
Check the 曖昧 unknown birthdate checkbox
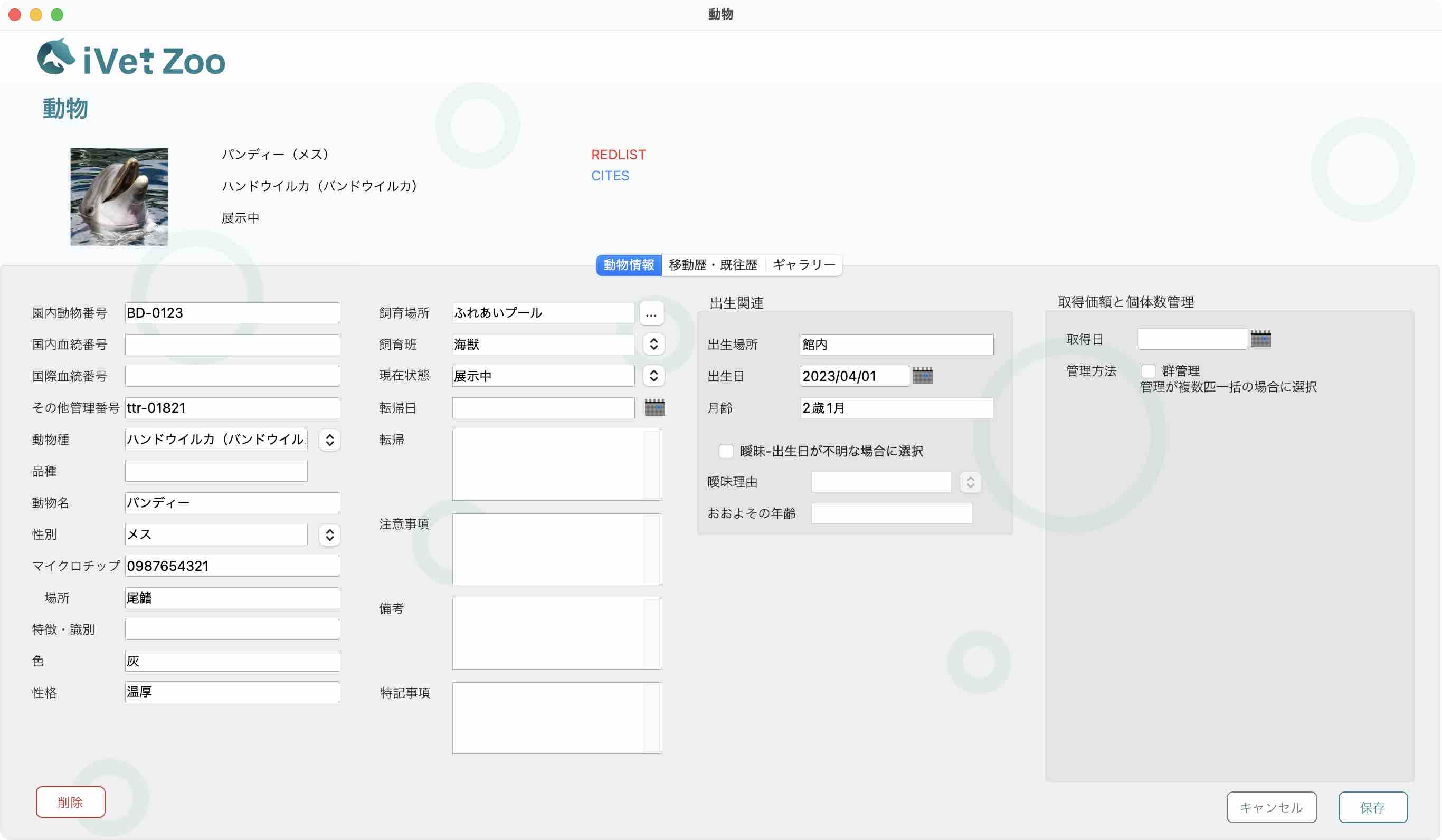coord(727,452)
